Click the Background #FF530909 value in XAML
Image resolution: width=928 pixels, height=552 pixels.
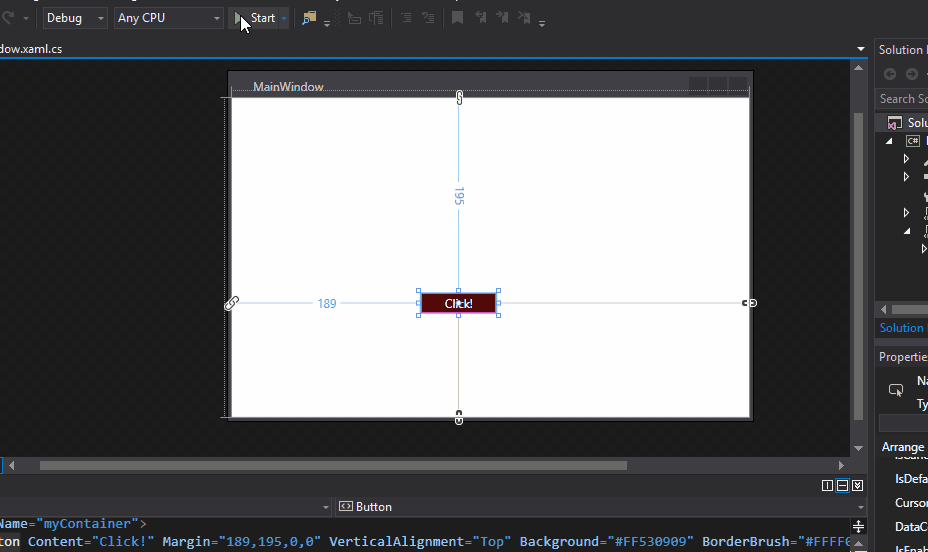(x=650, y=542)
